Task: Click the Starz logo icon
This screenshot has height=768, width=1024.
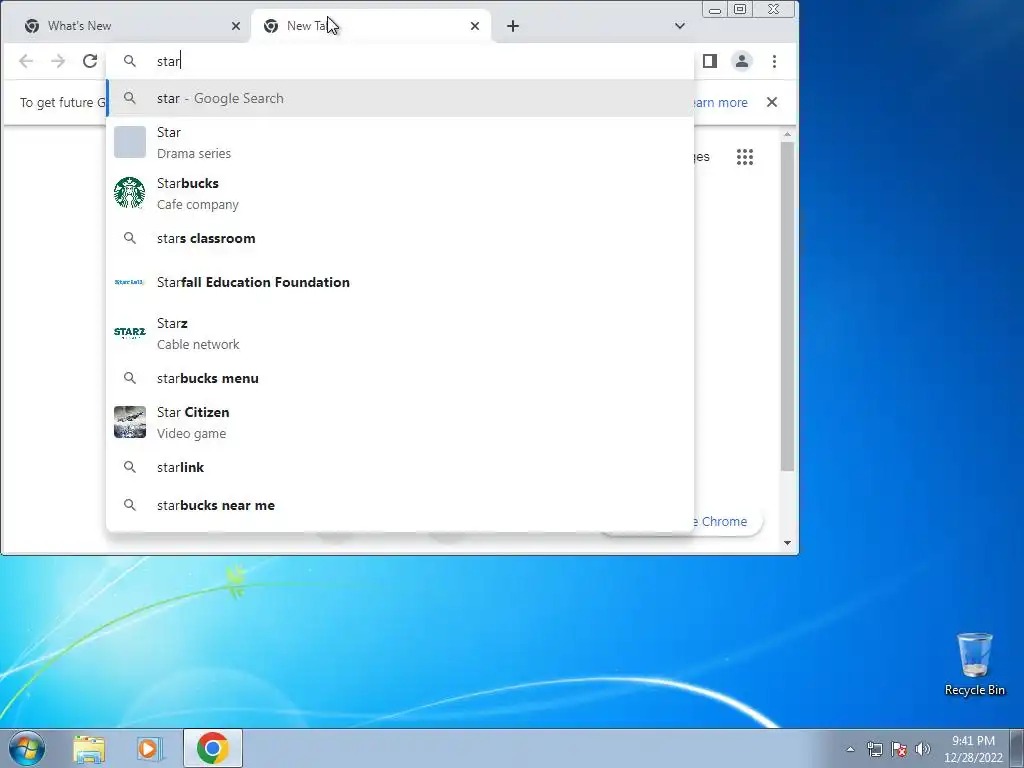Action: click(x=129, y=332)
